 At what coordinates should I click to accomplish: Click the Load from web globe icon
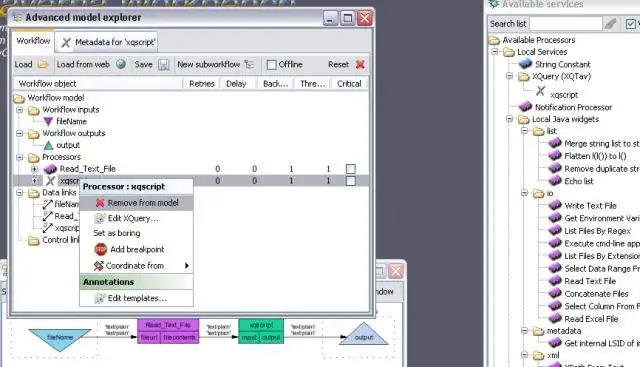[121, 64]
